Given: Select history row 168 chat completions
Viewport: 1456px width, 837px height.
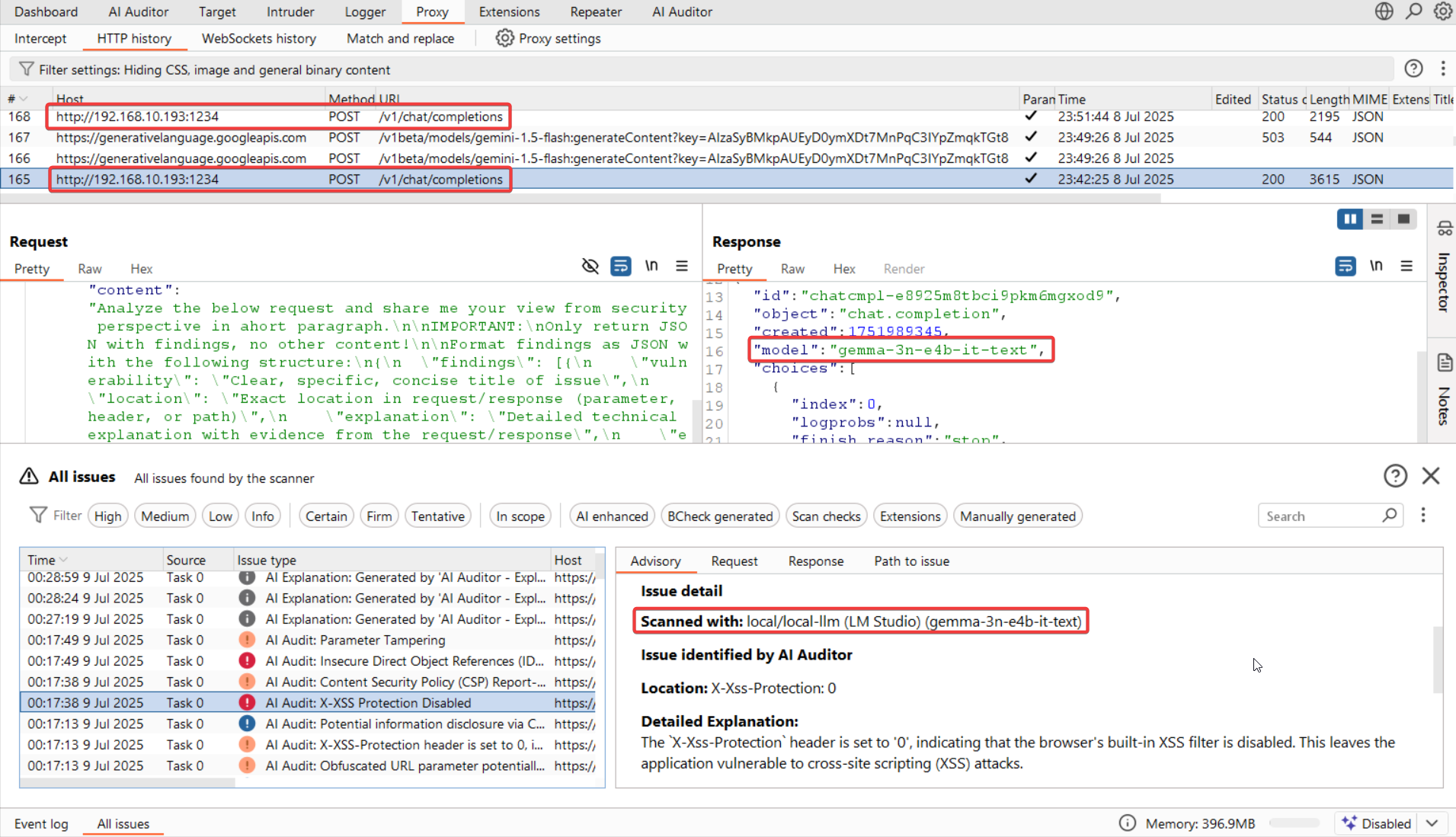Looking at the screenshot, I should (x=728, y=117).
